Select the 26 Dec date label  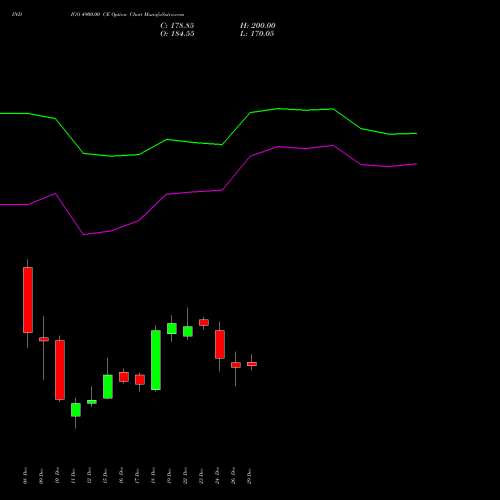tap(234, 476)
